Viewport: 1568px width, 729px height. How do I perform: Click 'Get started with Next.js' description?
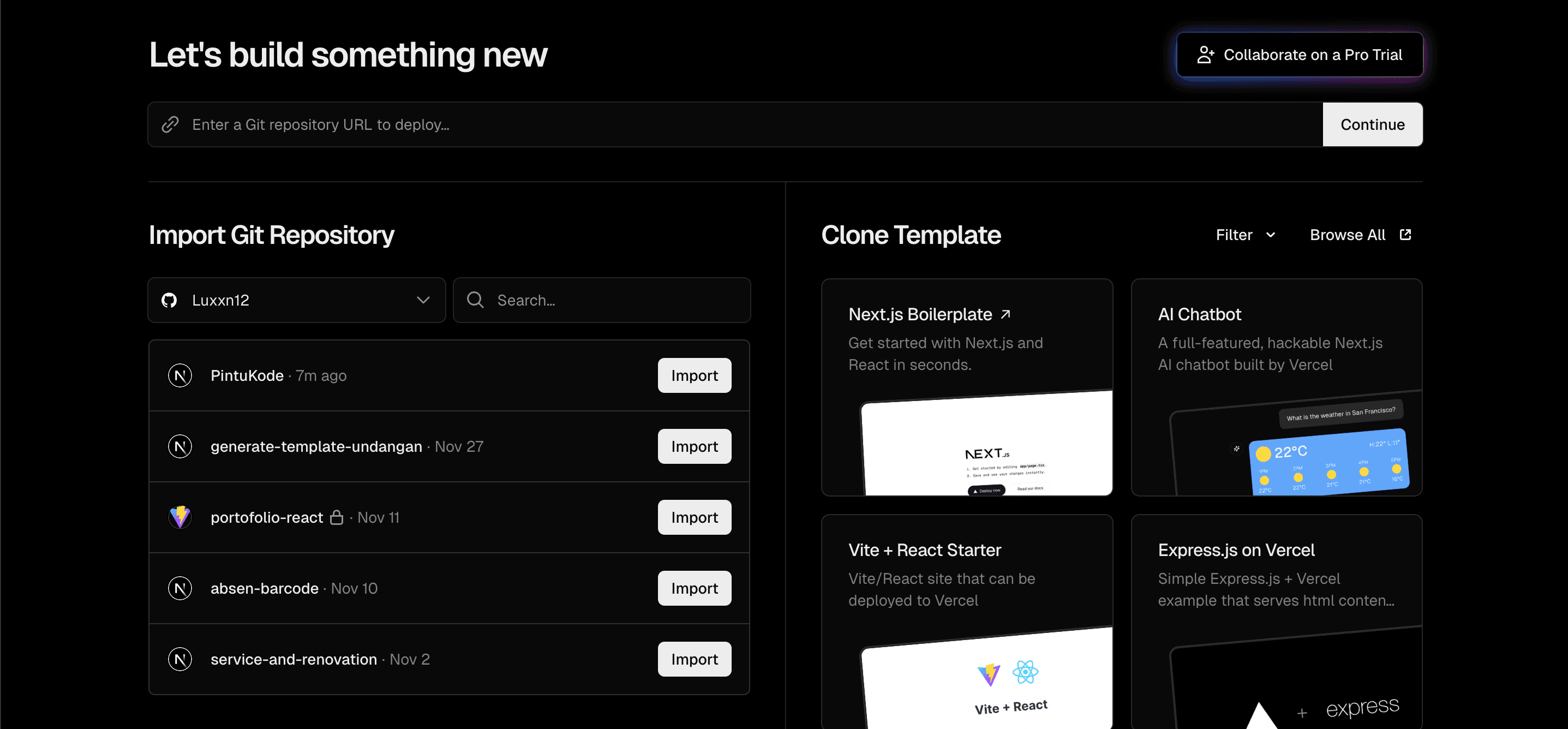945,354
